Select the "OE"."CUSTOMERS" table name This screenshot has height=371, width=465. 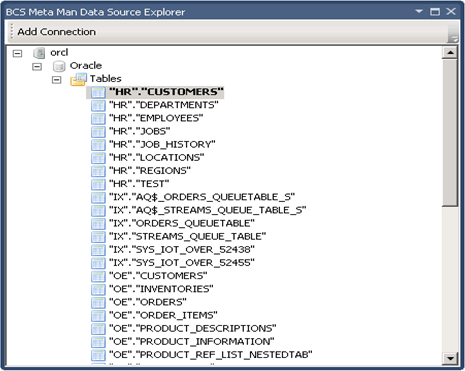(158, 276)
